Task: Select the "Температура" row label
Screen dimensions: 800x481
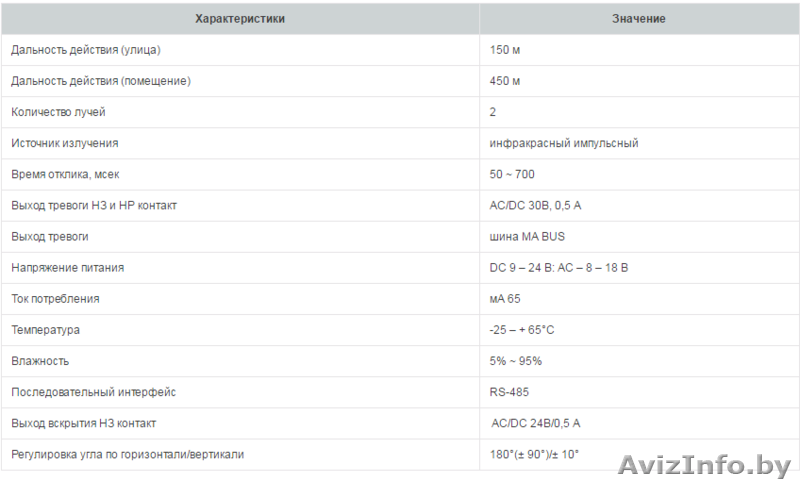Action: click(46, 330)
